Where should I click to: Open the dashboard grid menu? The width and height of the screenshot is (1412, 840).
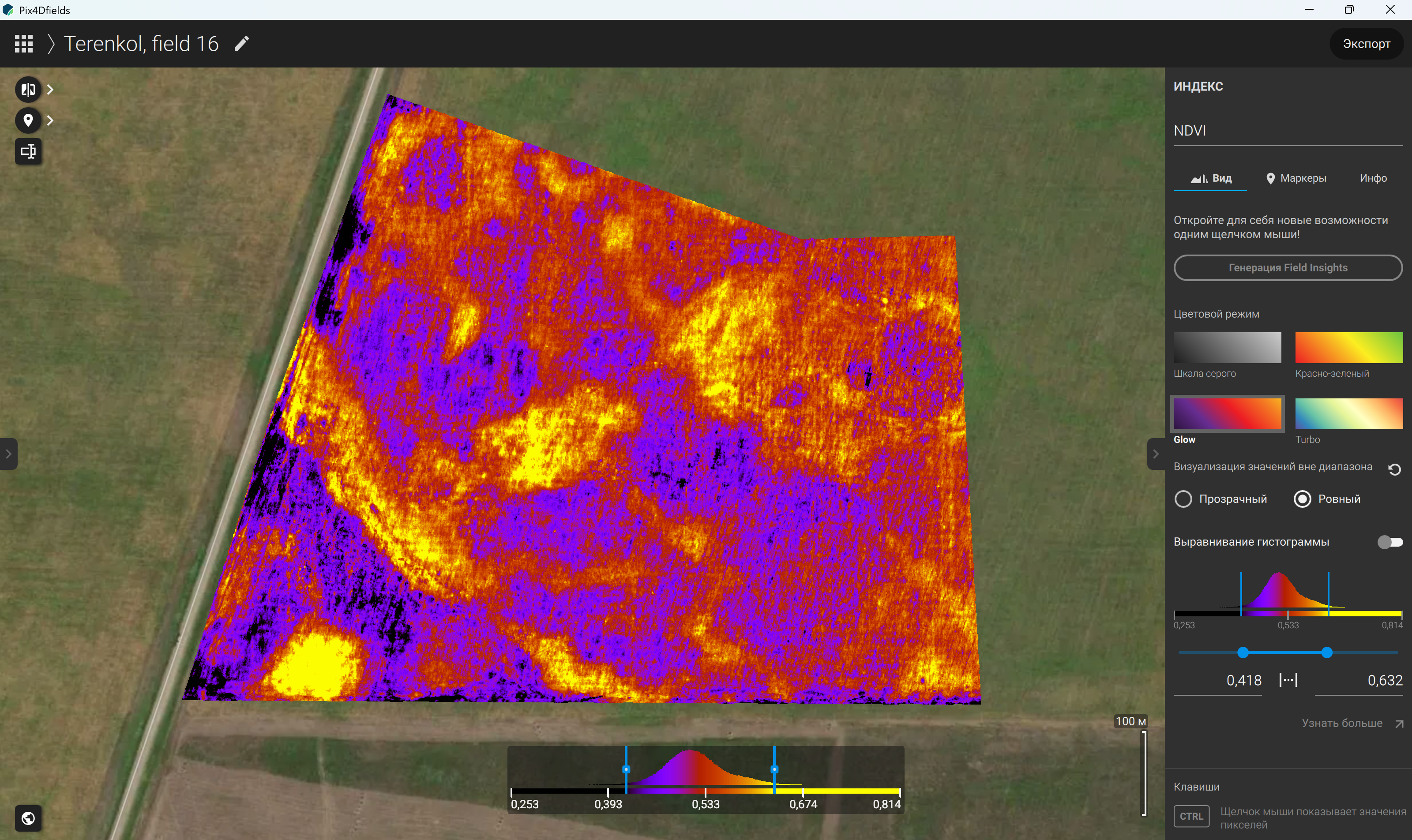23,44
